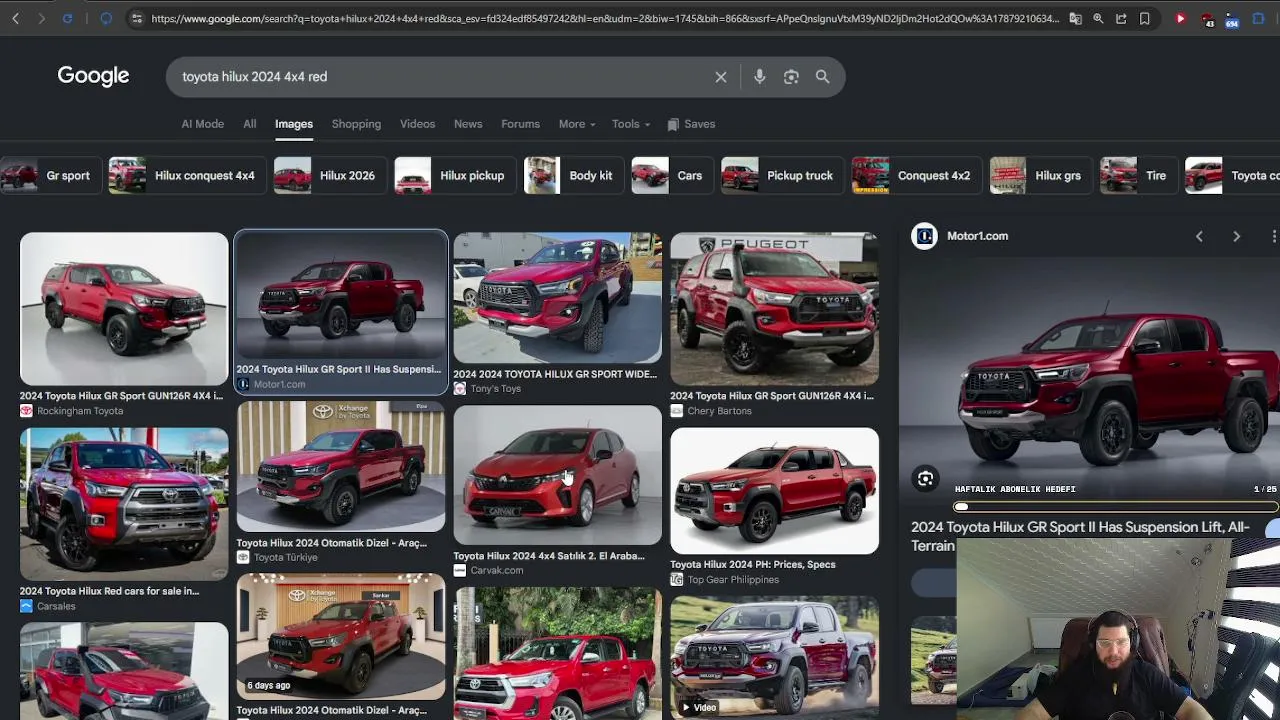
Task: Open the Rockingham Toyota Hilux image result
Action: click(124, 309)
